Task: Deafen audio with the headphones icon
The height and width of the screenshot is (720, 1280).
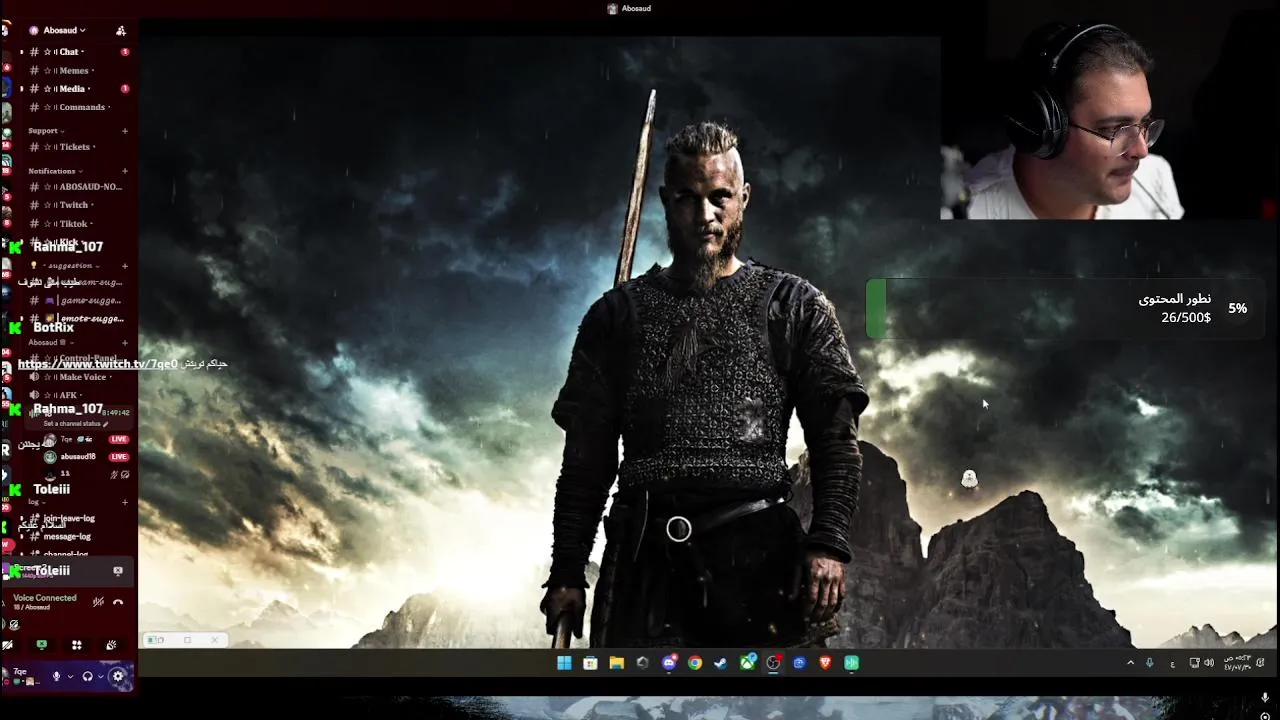Action: point(88,676)
